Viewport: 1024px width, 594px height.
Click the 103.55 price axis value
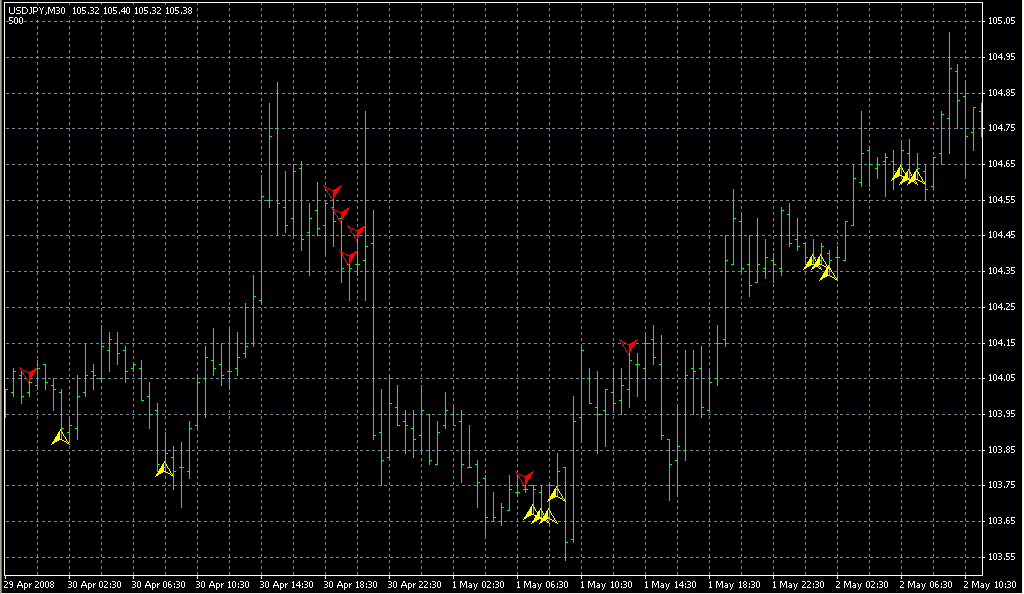pos(1001,557)
